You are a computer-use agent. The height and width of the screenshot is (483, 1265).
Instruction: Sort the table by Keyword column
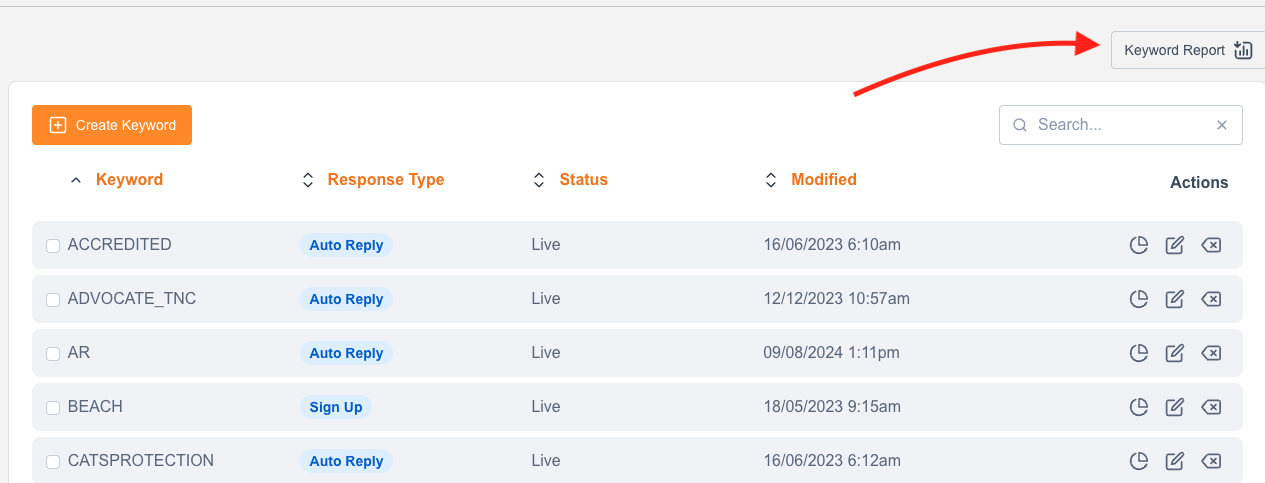128,180
